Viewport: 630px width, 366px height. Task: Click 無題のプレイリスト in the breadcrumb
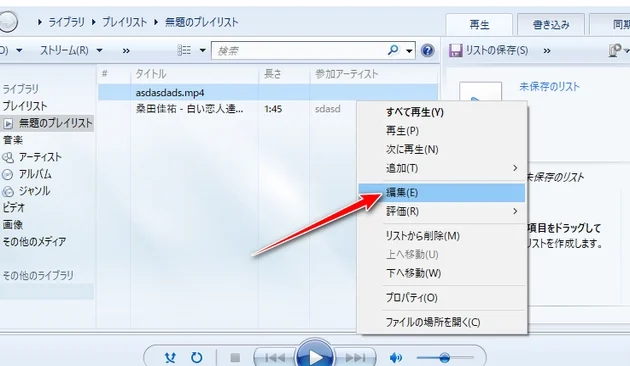[201, 22]
